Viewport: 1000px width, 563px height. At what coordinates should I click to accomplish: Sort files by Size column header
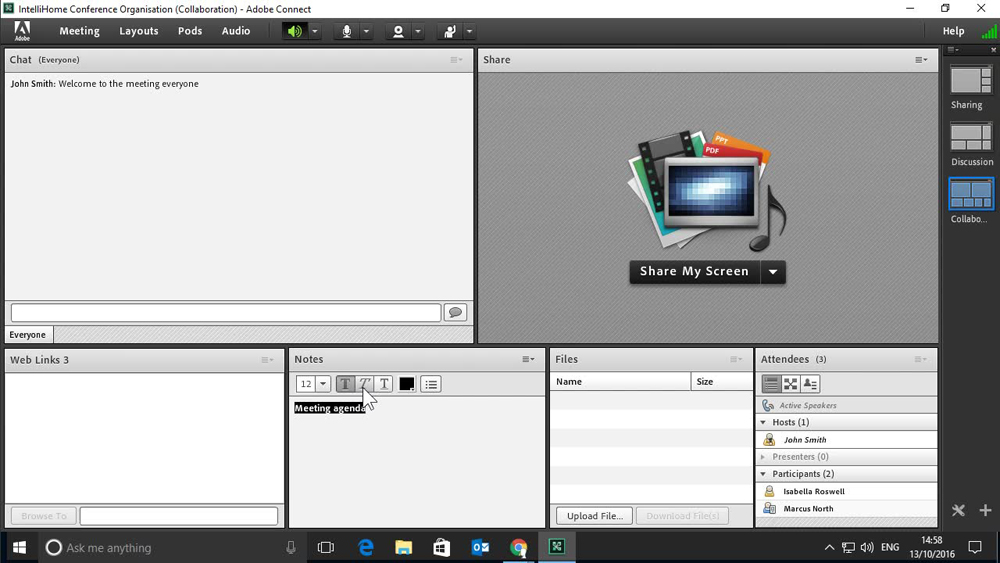click(x=722, y=381)
